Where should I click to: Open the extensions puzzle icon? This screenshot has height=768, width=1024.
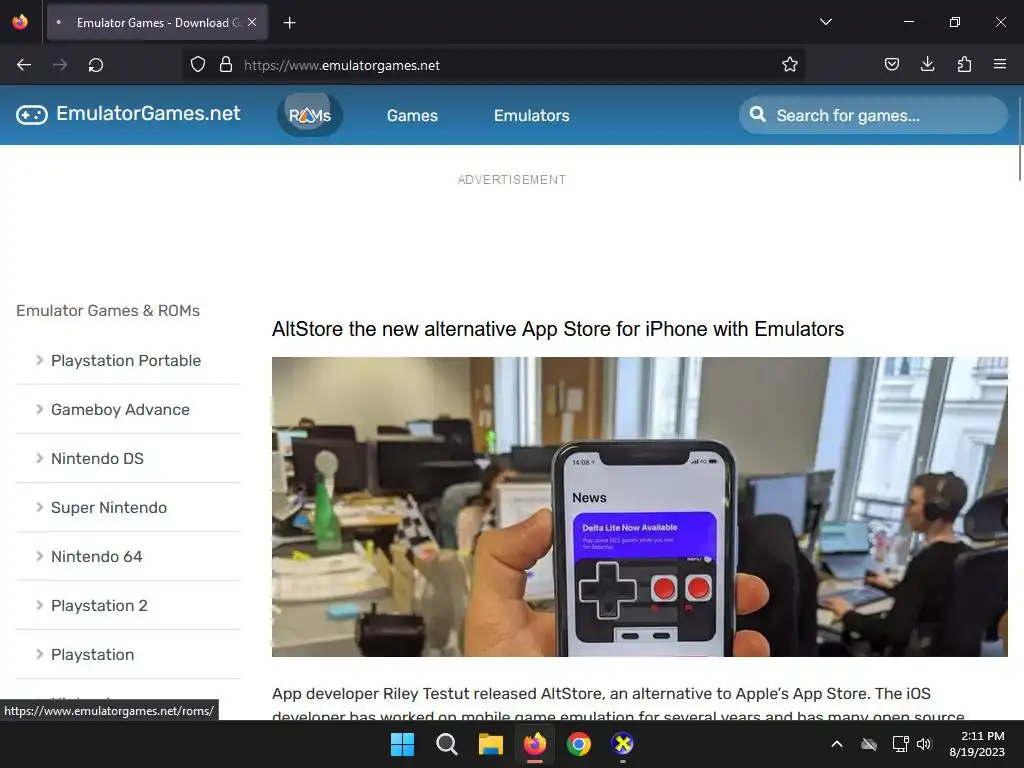964,64
